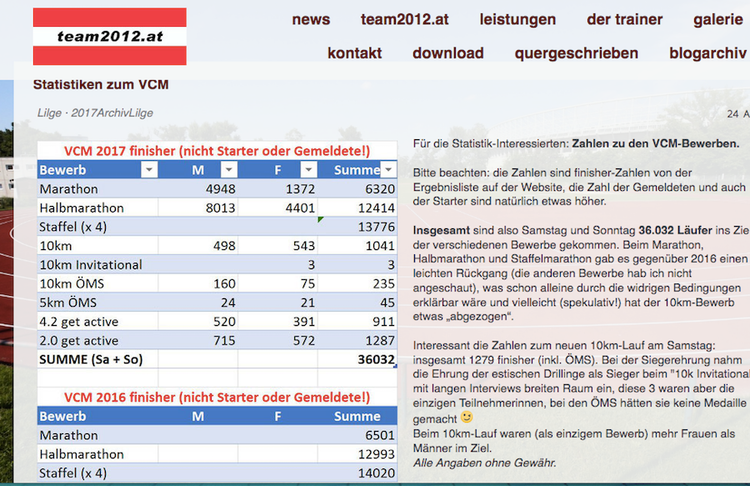The width and height of the screenshot is (750, 486).
Task: Select the 2016 Halbmarathon total 12993
Action: click(x=376, y=454)
